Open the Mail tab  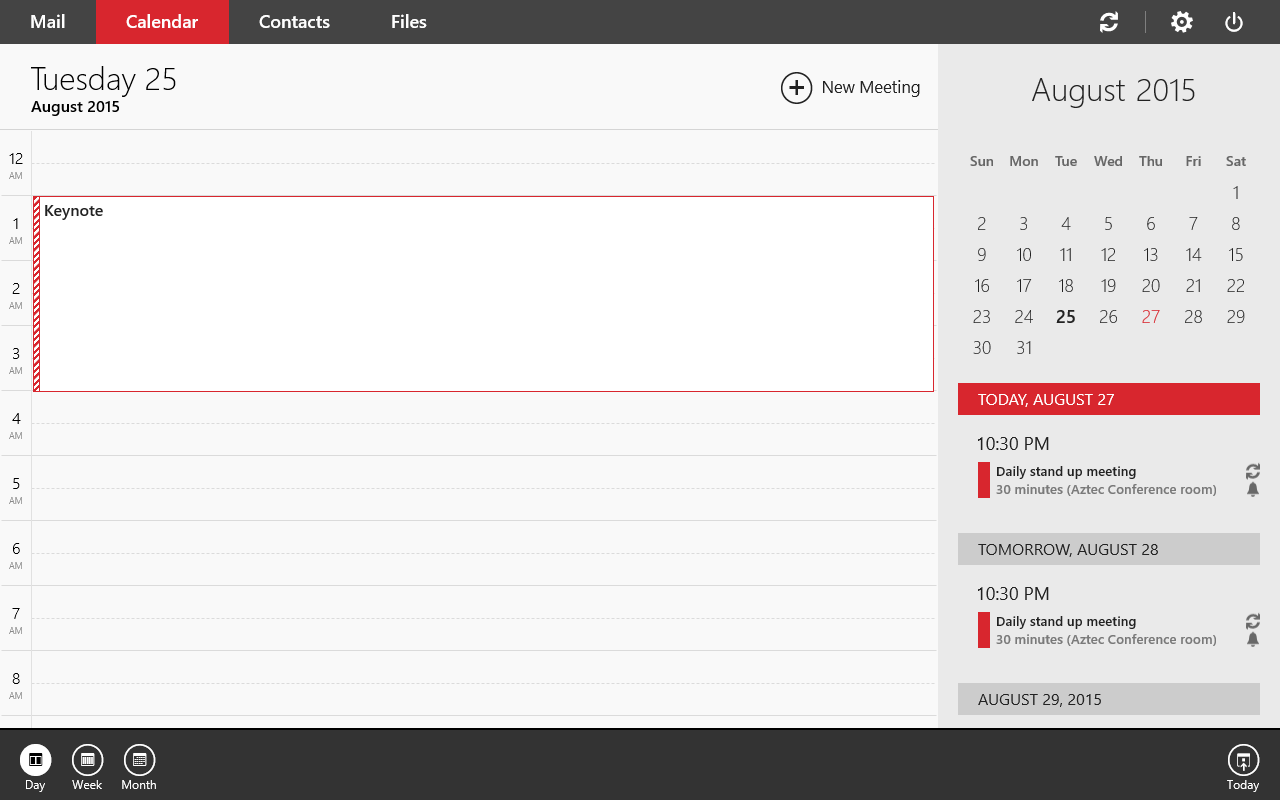(48, 22)
